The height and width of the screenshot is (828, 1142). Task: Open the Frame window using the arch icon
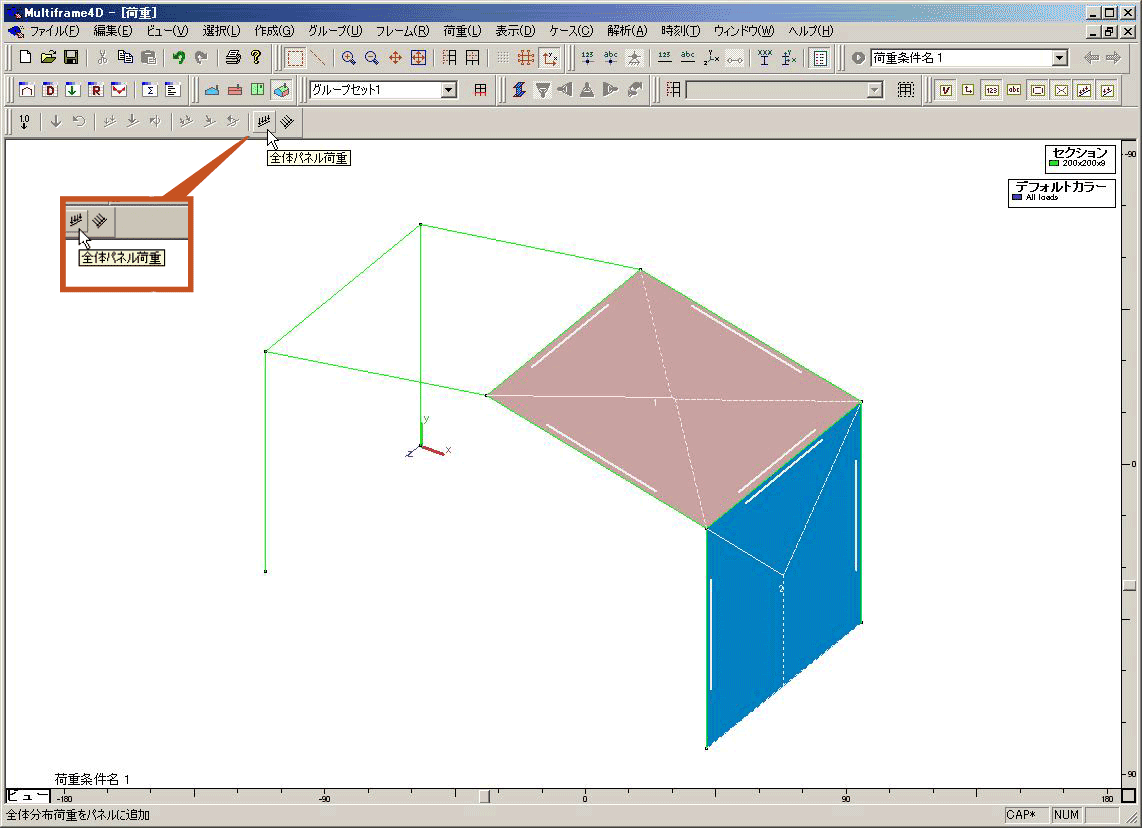(26, 90)
